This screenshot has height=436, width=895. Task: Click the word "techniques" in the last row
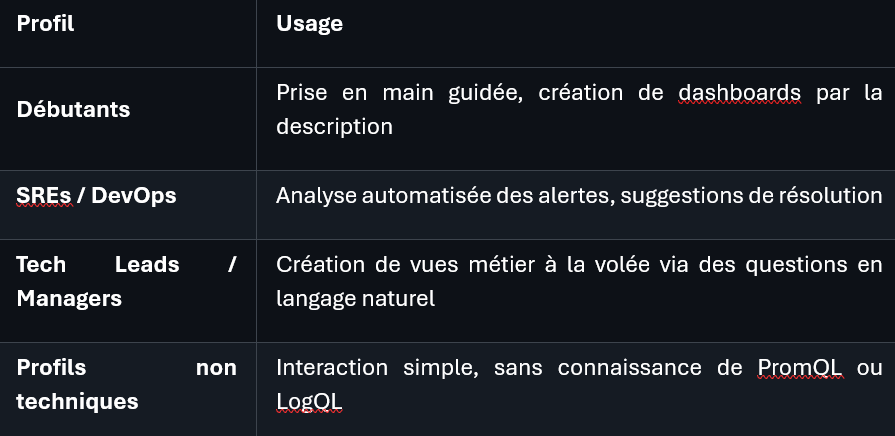[77, 401]
